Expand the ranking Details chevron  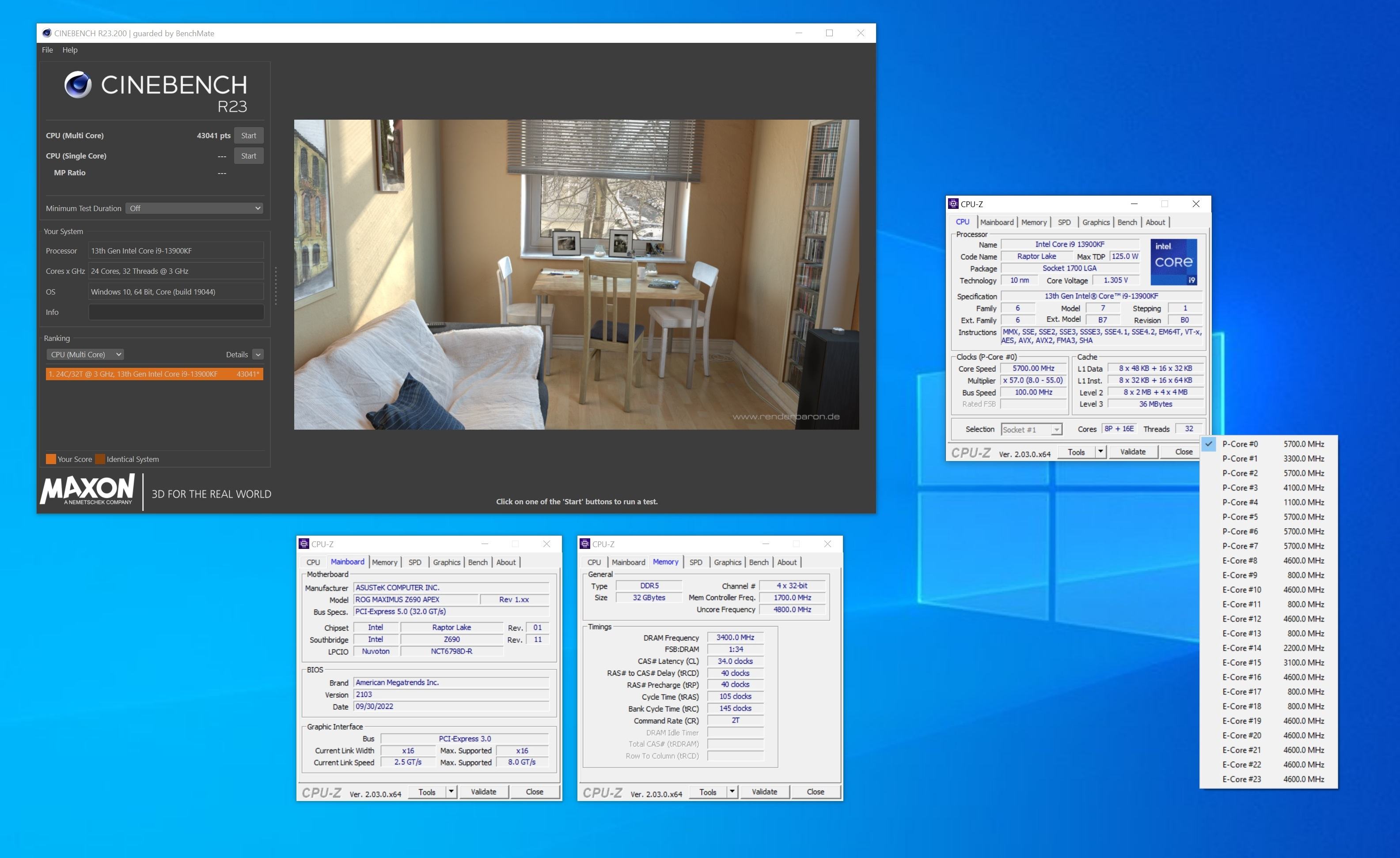pos(258,354)
